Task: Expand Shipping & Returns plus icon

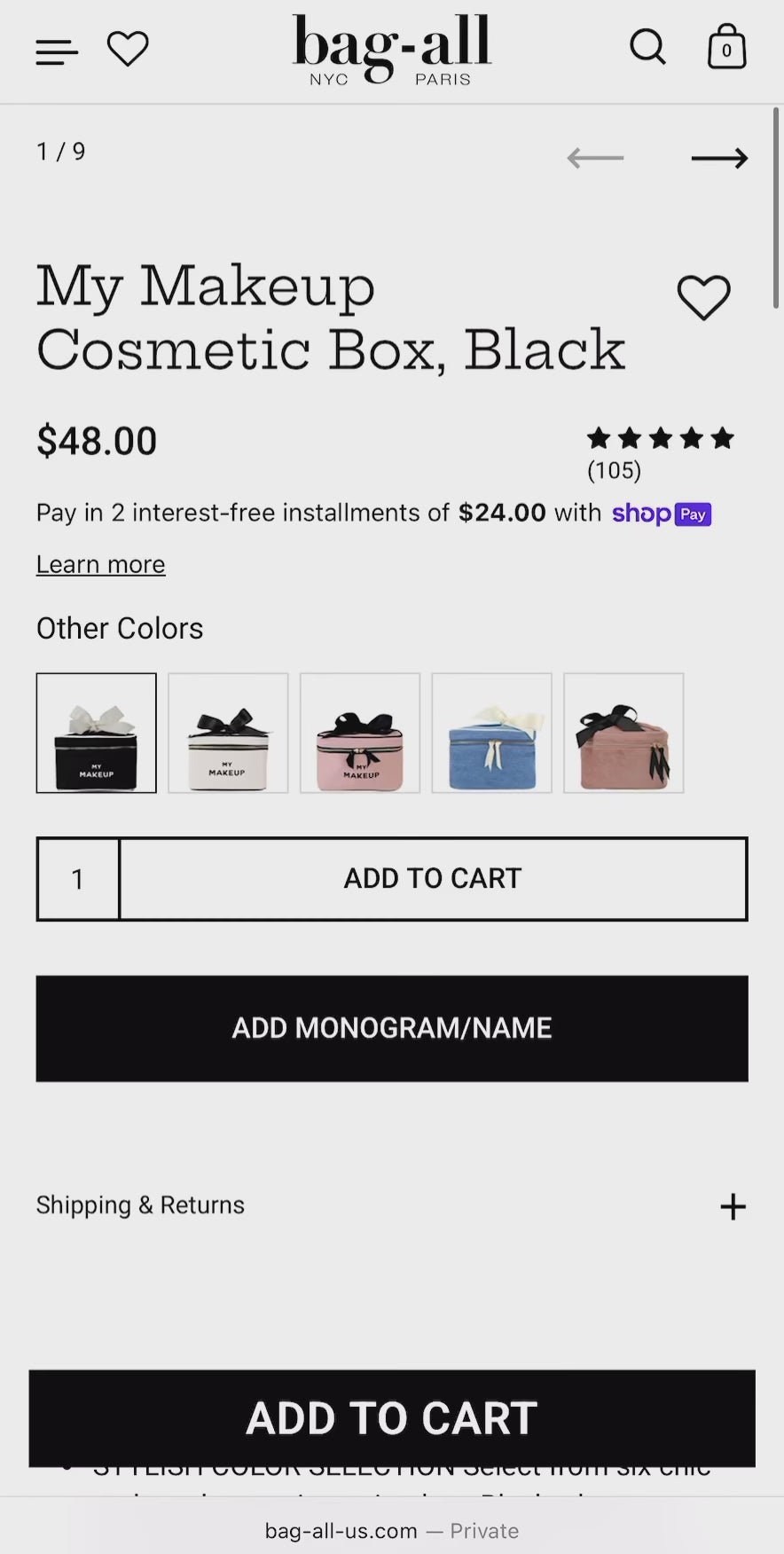Action: pos(733,1206)
